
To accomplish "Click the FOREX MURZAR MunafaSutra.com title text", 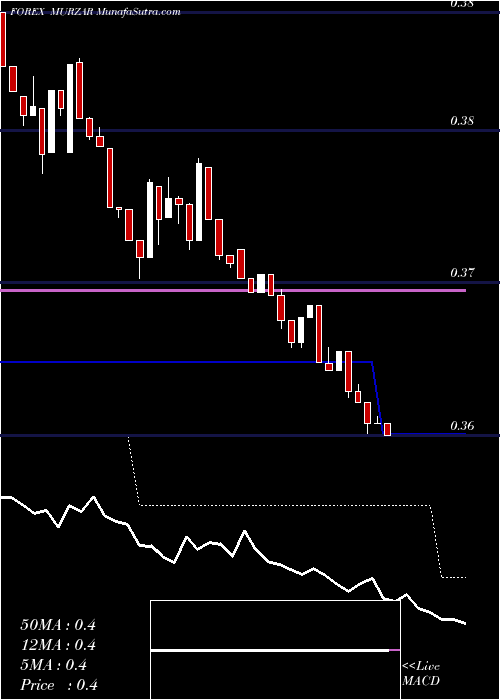I will coord(96,12).
